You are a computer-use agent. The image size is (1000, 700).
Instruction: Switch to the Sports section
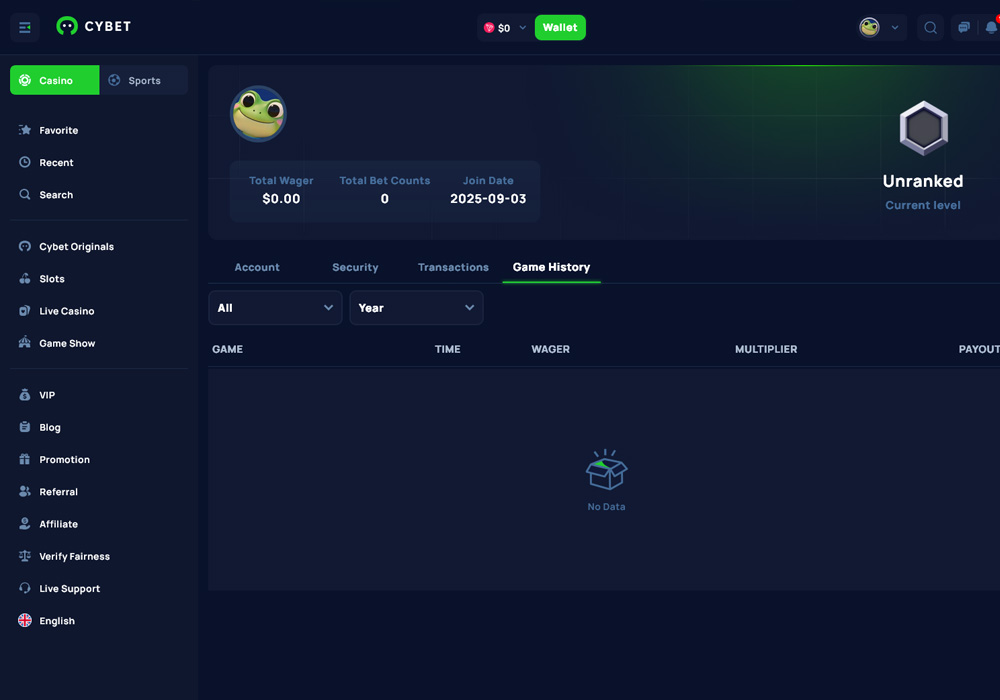(x=144, y=80)
